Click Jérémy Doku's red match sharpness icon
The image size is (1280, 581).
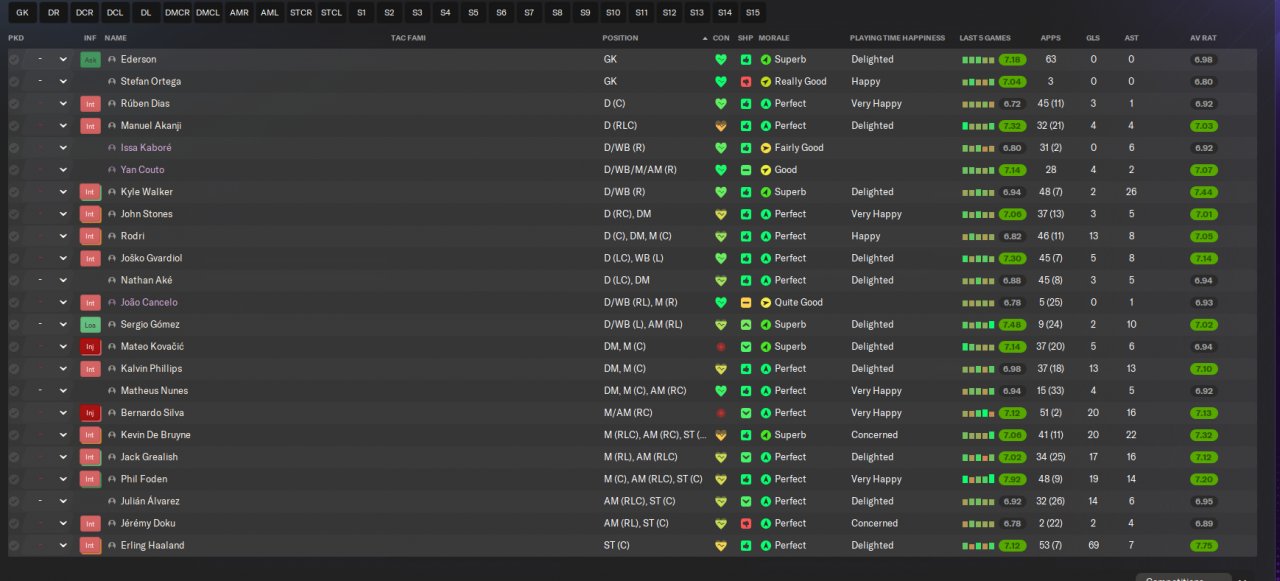[745, 523]
